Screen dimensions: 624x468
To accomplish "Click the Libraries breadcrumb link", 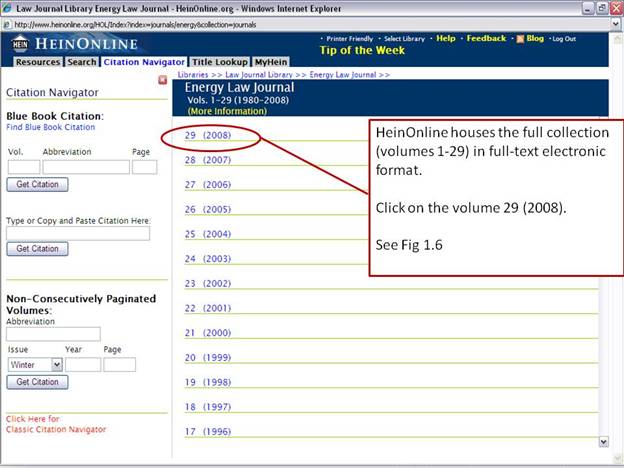I will point(193,75).
